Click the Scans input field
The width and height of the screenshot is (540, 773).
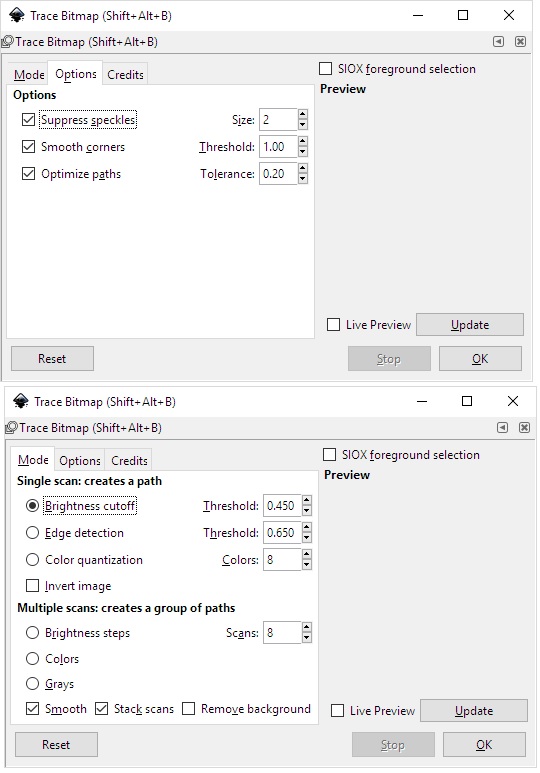tap(283, 633)
